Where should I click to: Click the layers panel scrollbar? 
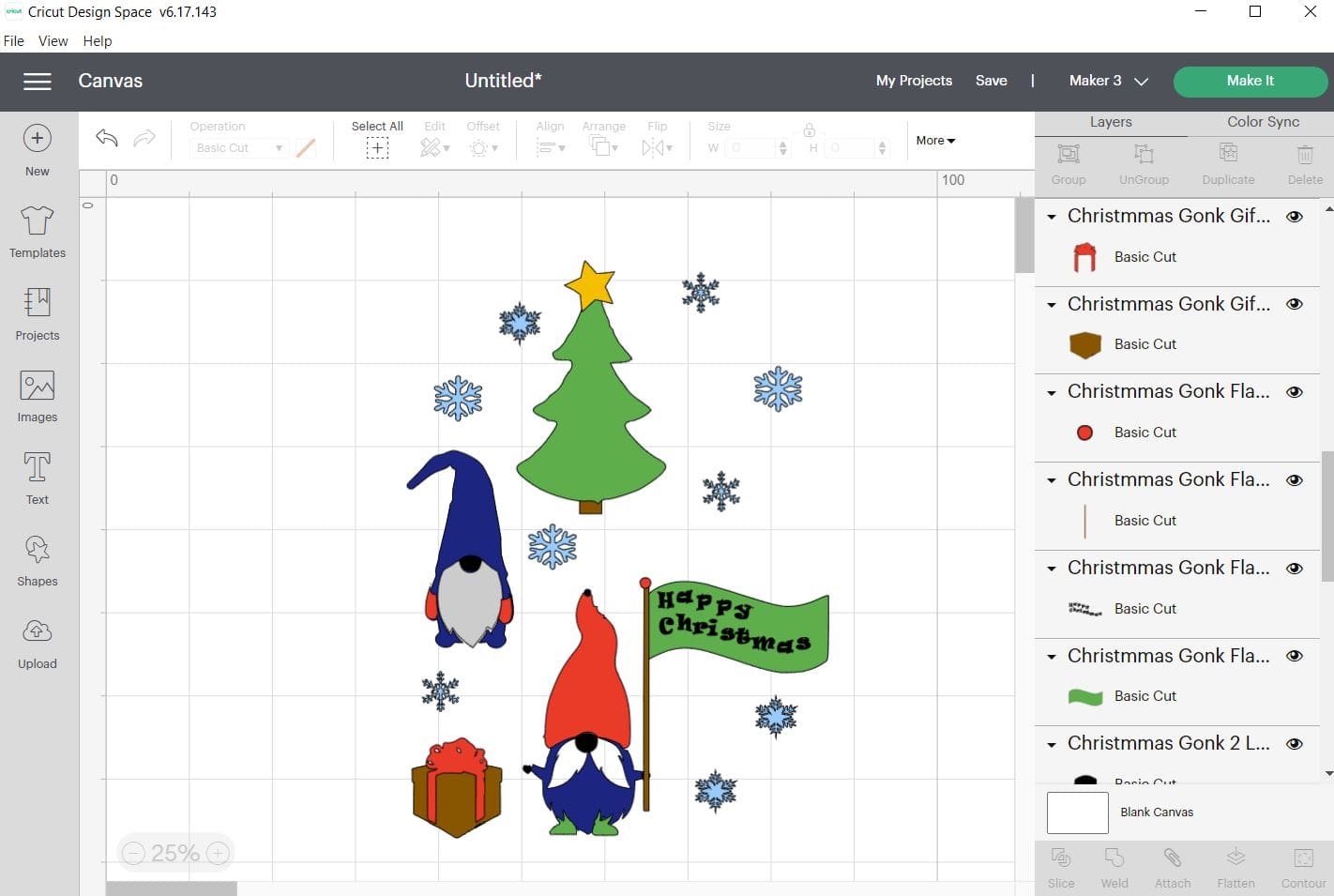pyautogui.click(x=1328, y=516)
